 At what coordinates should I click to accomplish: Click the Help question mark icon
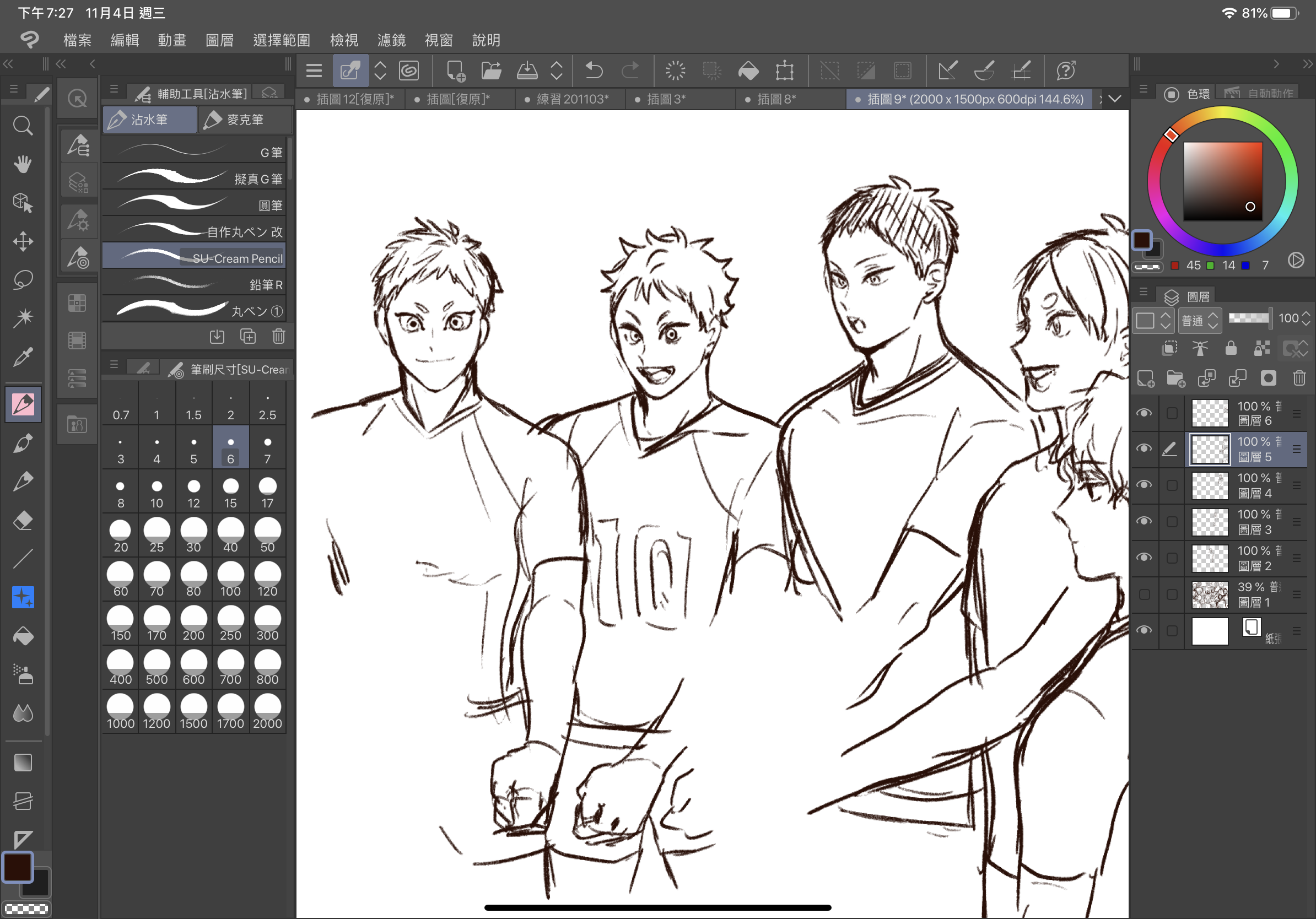click(x=1065, y=71)
